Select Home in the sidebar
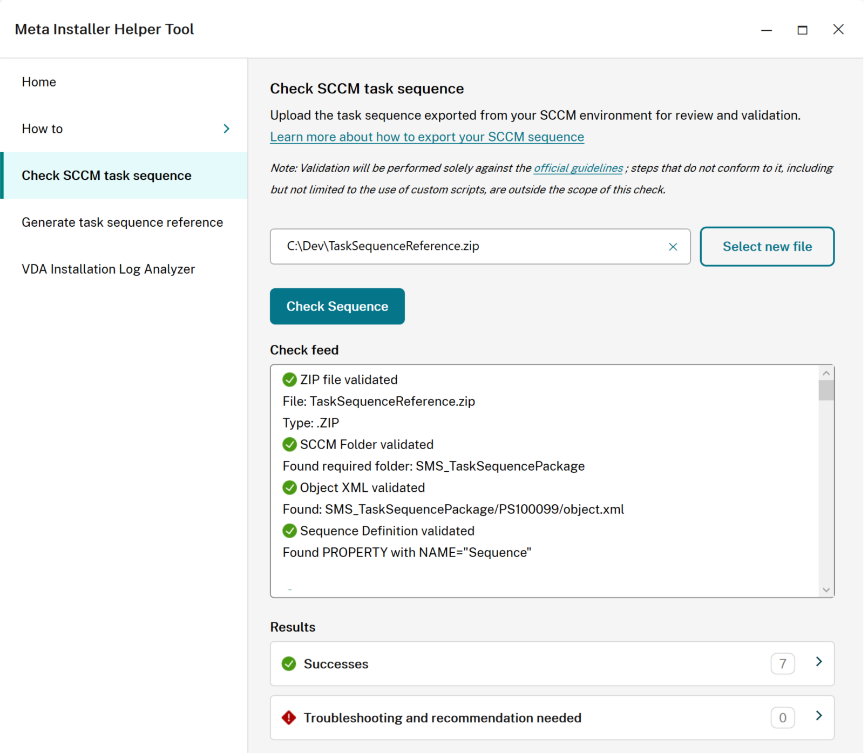 coord(38,82)
